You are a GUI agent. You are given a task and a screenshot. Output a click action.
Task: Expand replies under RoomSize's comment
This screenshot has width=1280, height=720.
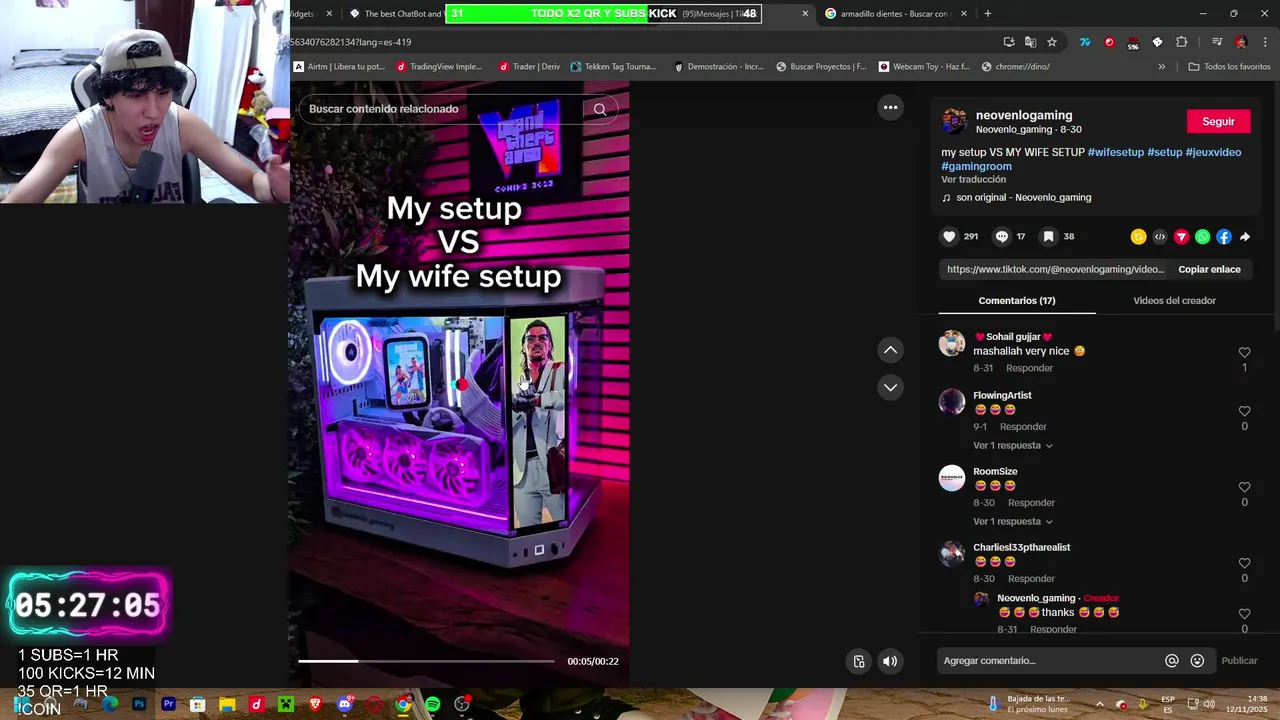click(x=1012, y=522)
